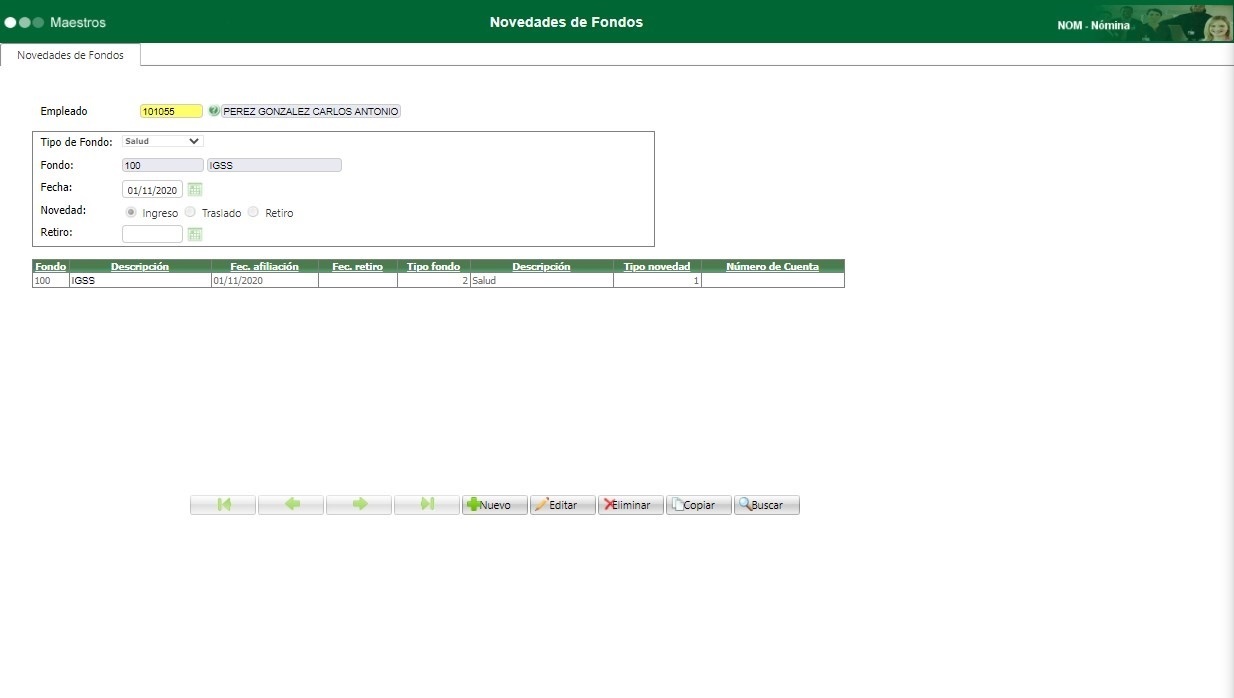Open the calendar icon next to Fecha

pos(196,189)
